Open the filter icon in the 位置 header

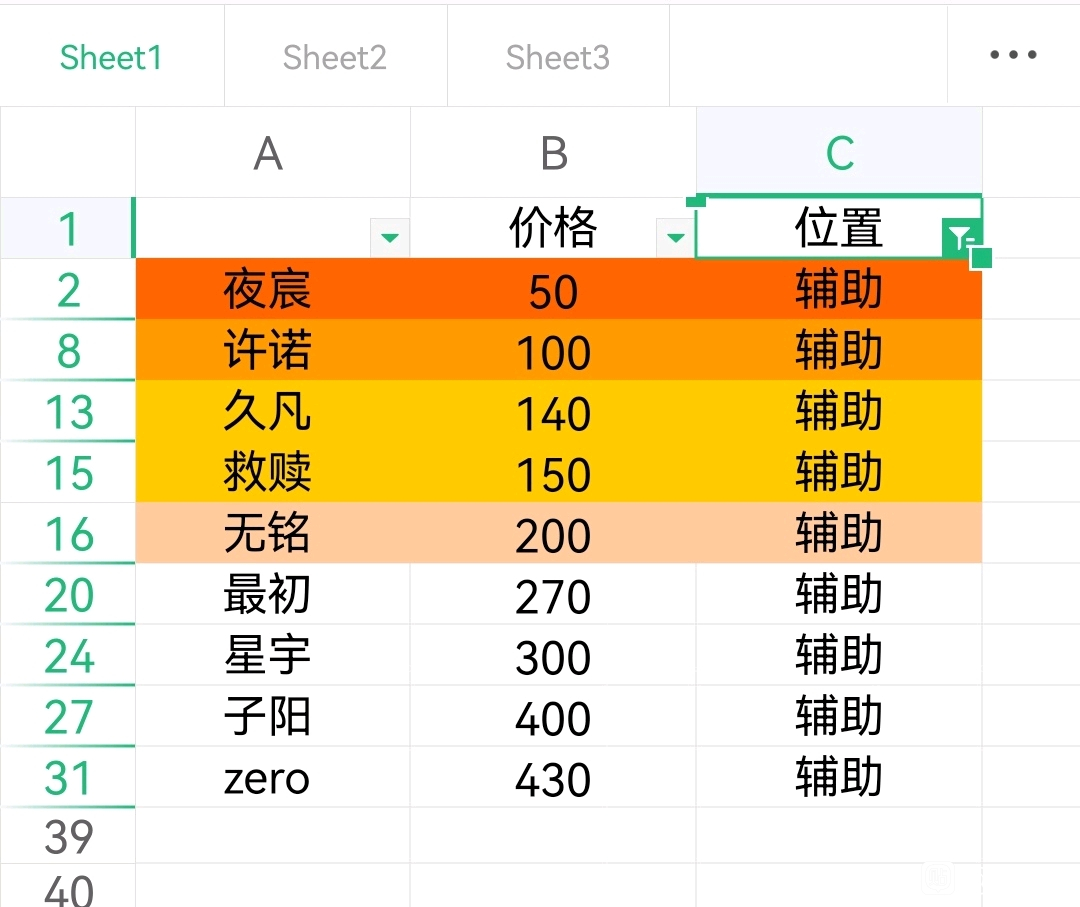click(959, 238)
